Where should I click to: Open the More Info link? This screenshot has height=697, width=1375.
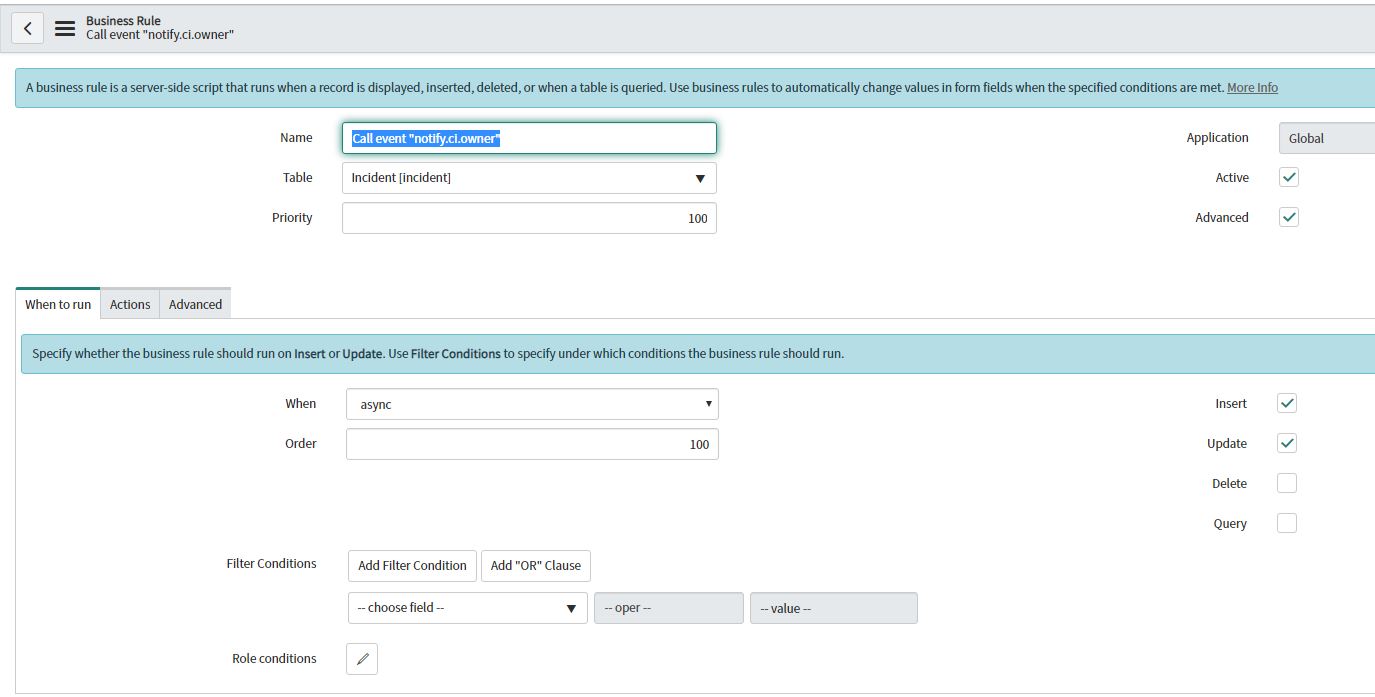point(1252,87)
